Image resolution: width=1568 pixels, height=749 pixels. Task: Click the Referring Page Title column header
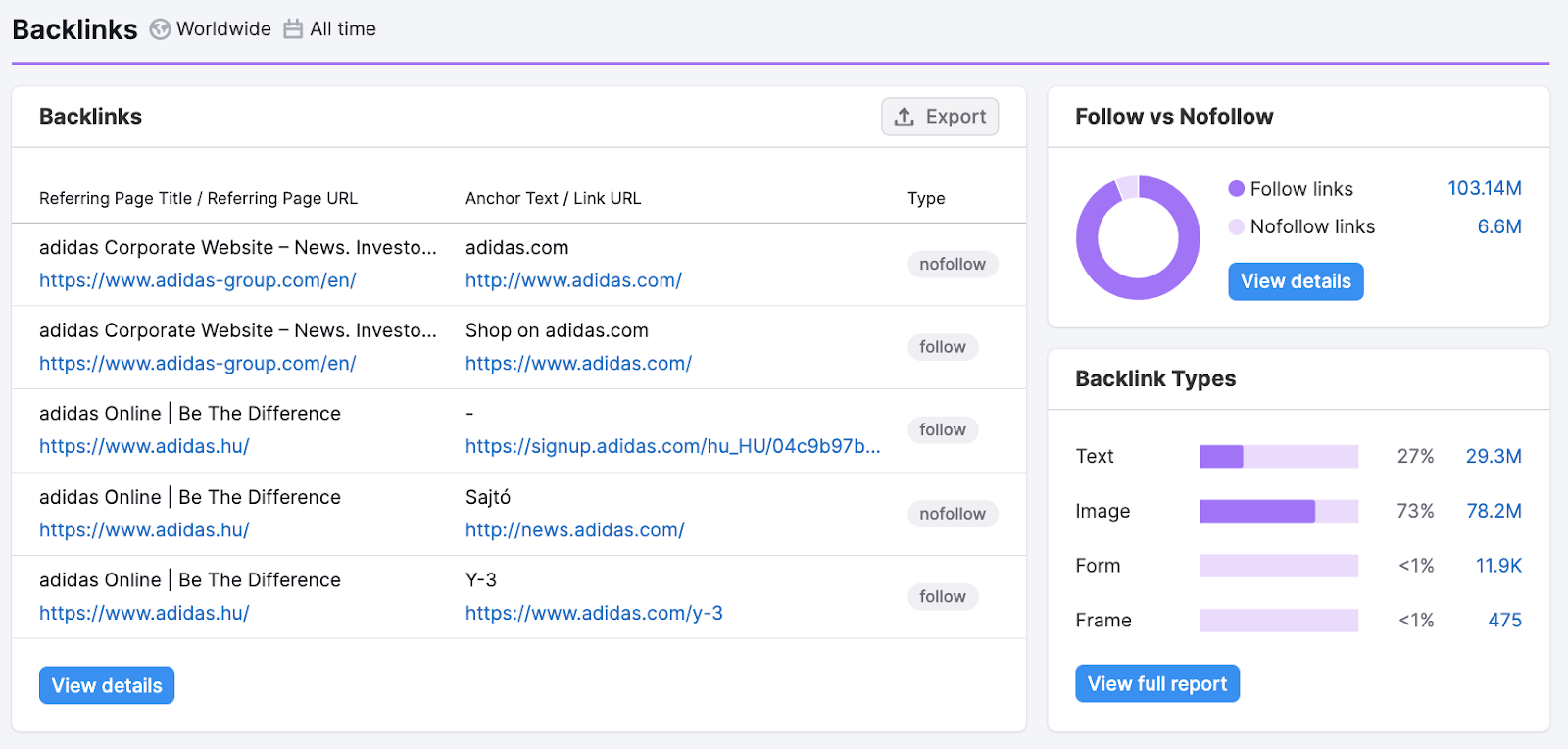(x=198, y=198)
